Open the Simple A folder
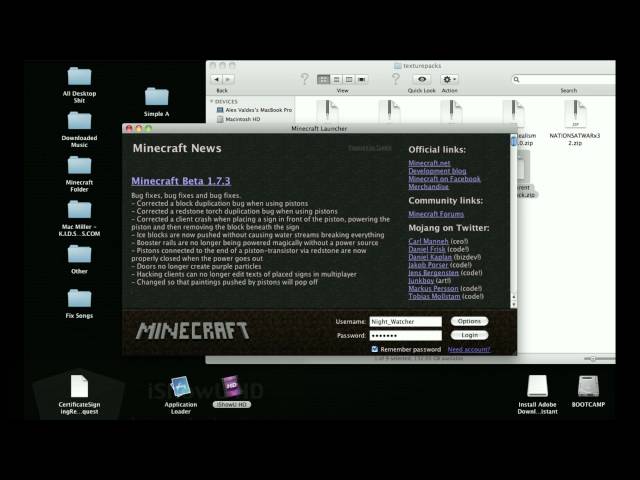This screenshot has height=480, width=640. point(156,97)
